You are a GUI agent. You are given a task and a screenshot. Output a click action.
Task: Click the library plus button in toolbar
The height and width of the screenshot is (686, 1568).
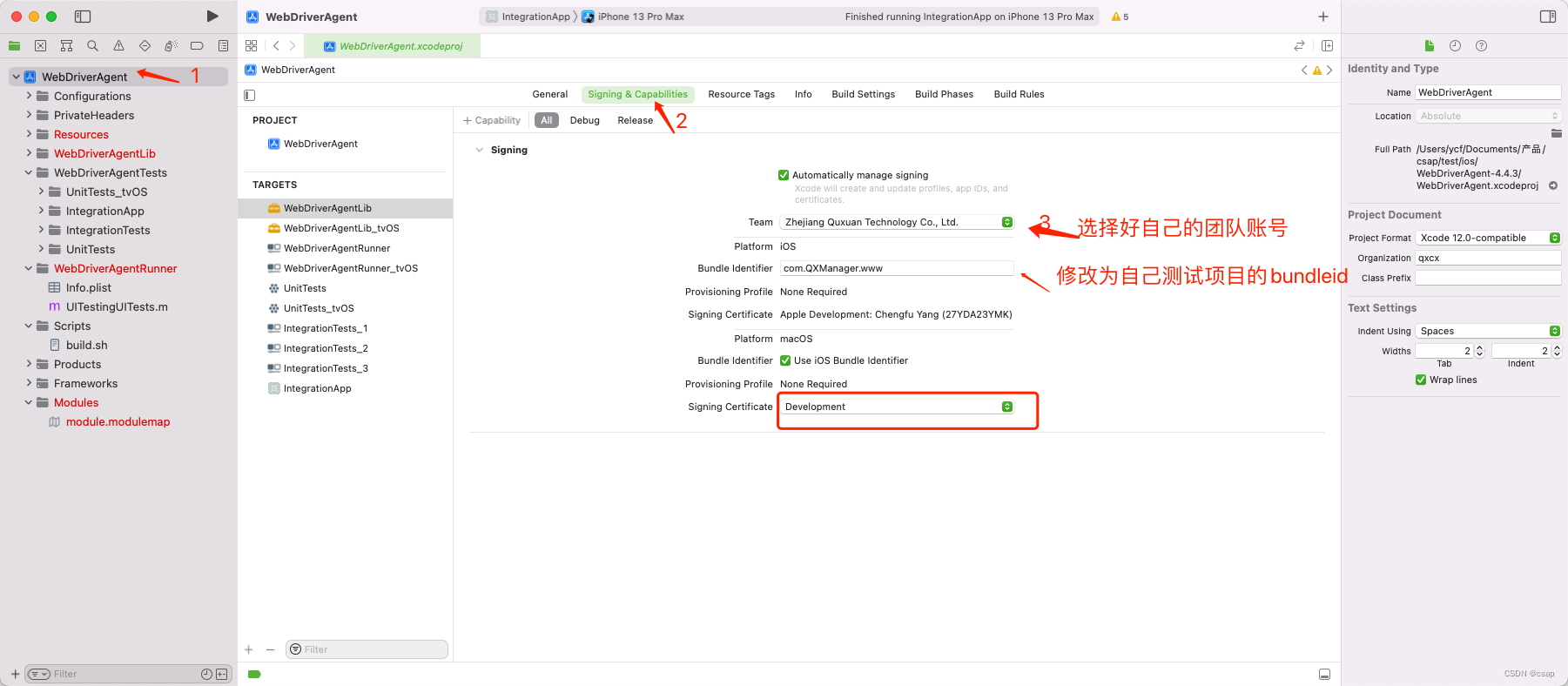click(1323, 17)
